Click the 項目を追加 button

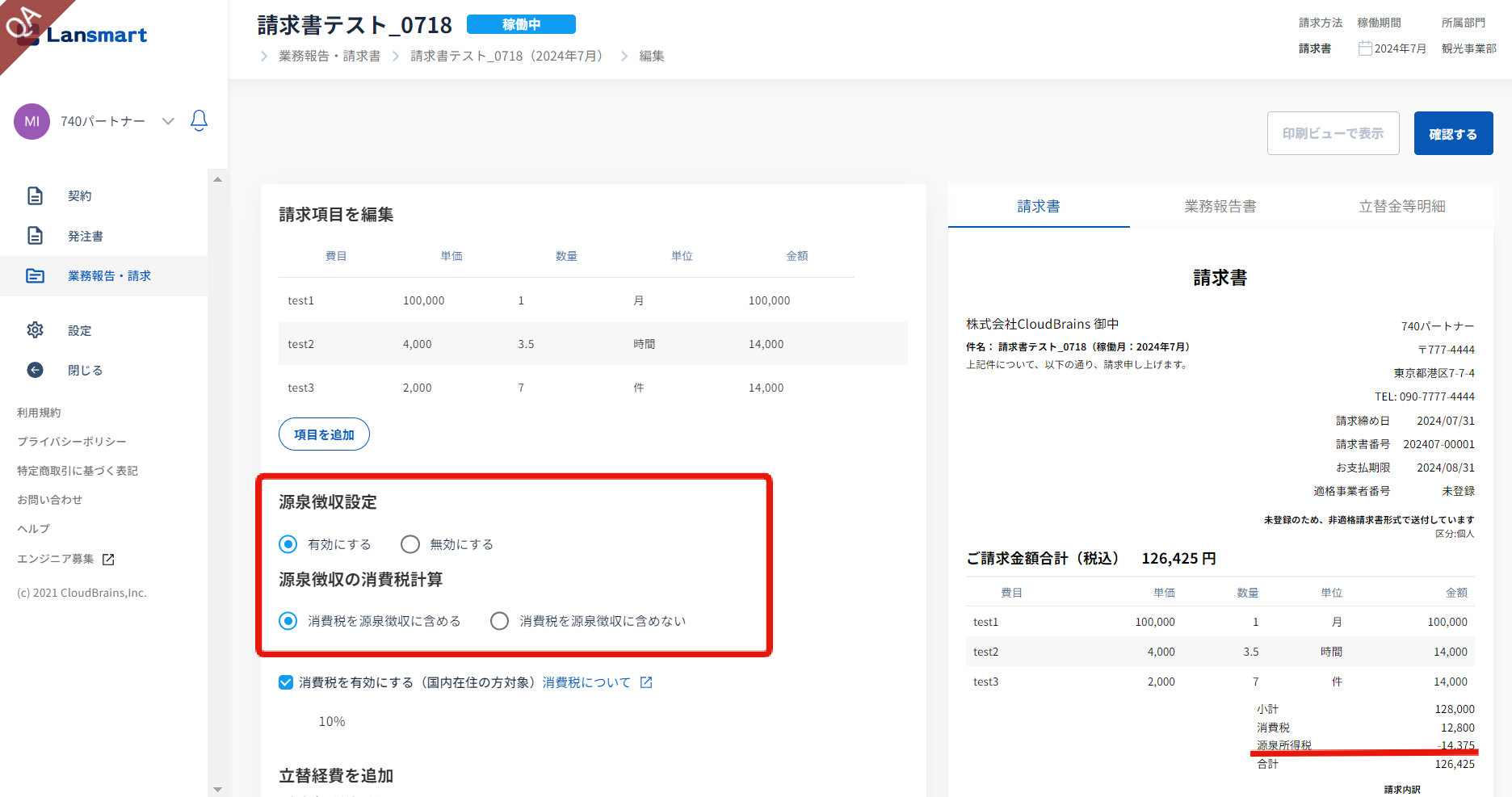(x=324, y=434)
